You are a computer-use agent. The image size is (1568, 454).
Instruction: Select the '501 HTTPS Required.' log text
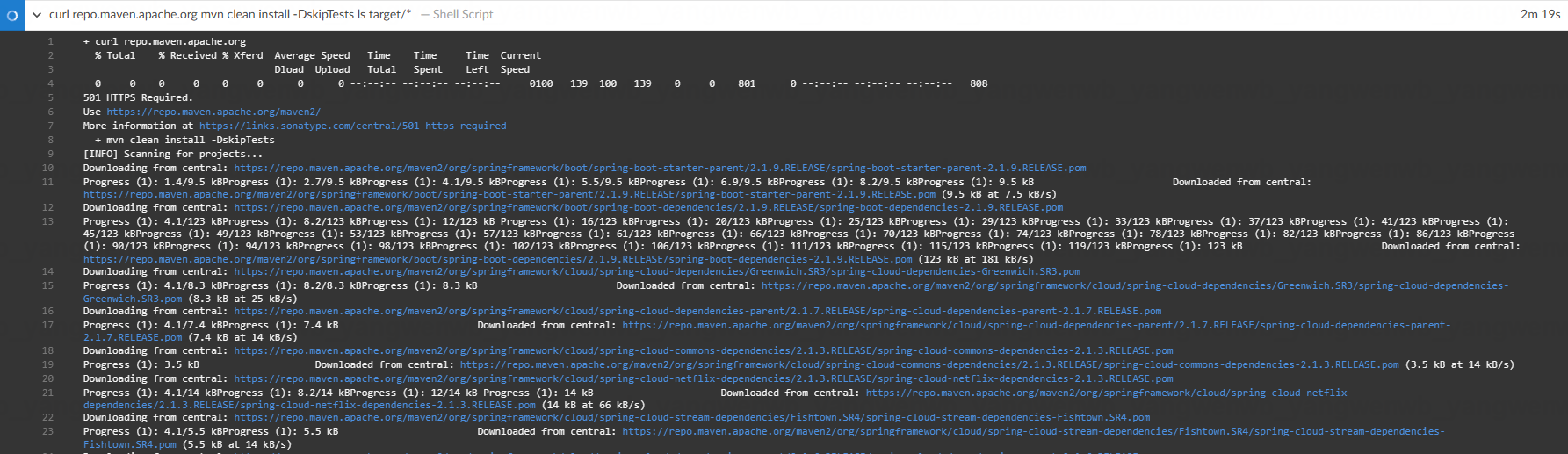(x=138, y=97)
